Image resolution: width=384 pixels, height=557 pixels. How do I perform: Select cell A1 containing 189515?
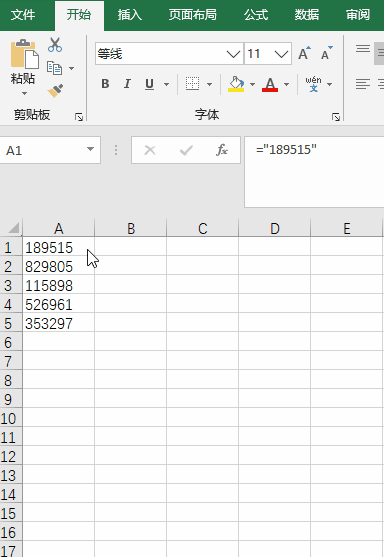(x=59, y=247)
